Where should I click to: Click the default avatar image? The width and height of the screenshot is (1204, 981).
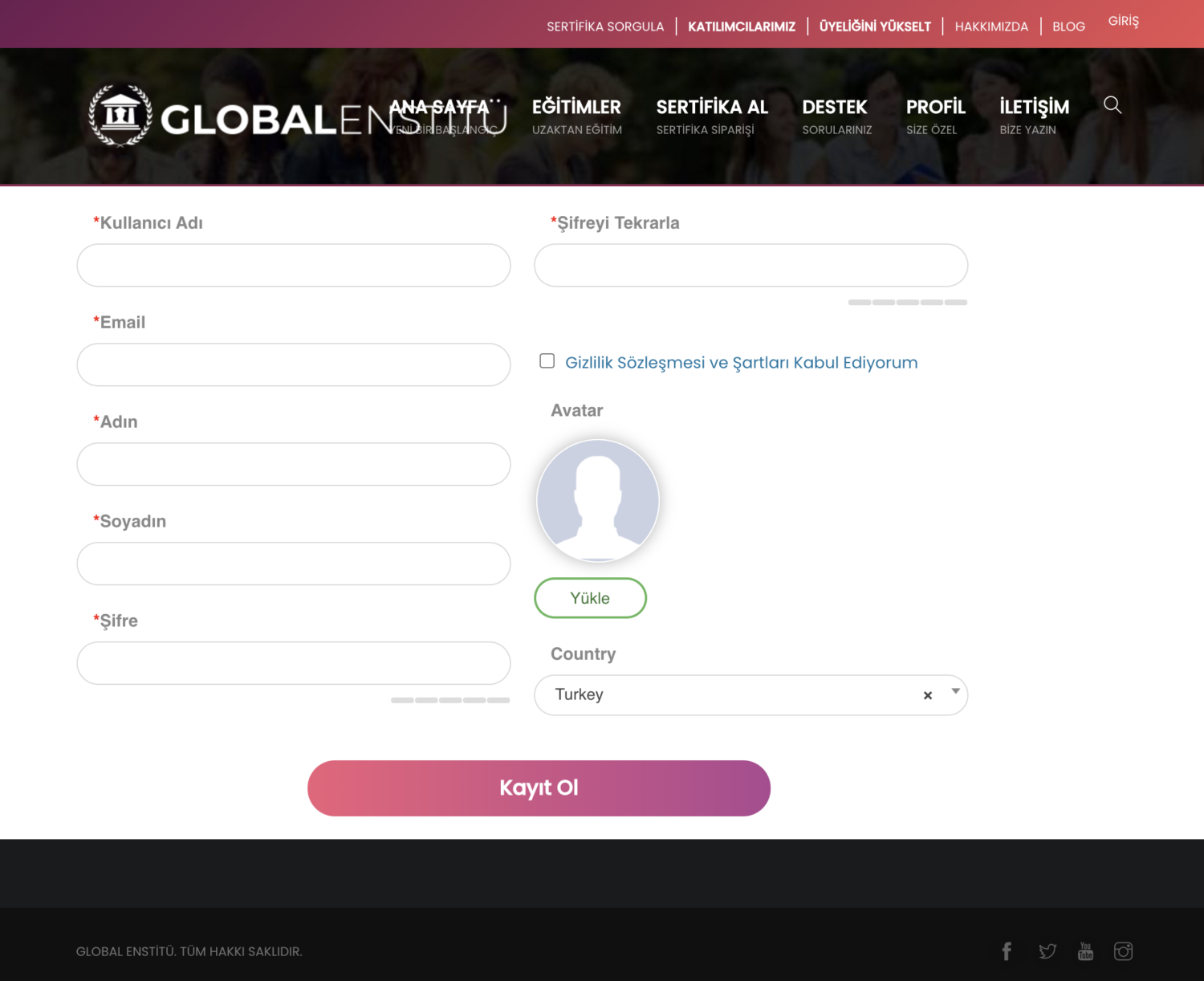tap(598, 500)
